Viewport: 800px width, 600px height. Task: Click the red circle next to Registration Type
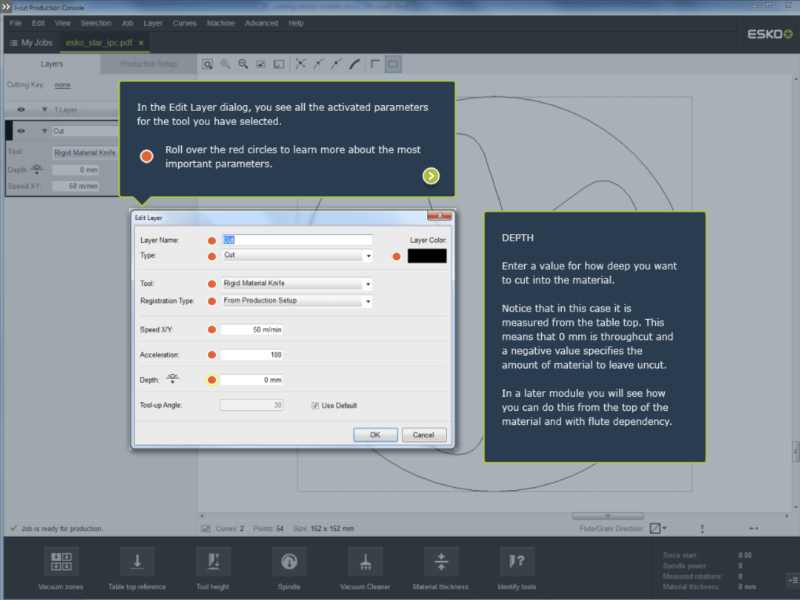click(x=212, y=301)
